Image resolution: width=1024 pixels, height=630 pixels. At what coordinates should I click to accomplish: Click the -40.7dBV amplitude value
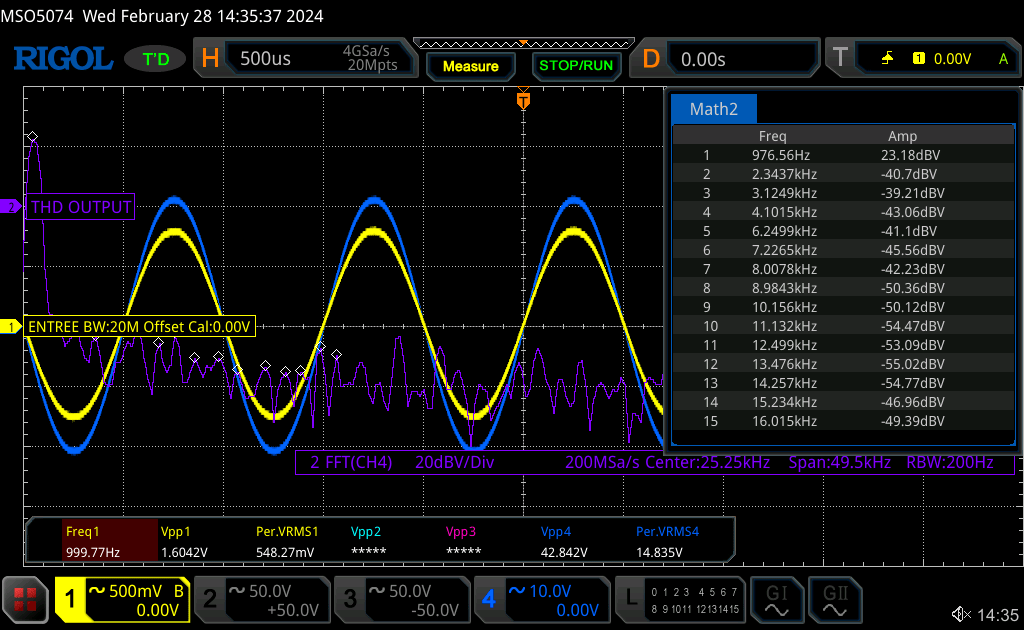click(x=908, y=174)
